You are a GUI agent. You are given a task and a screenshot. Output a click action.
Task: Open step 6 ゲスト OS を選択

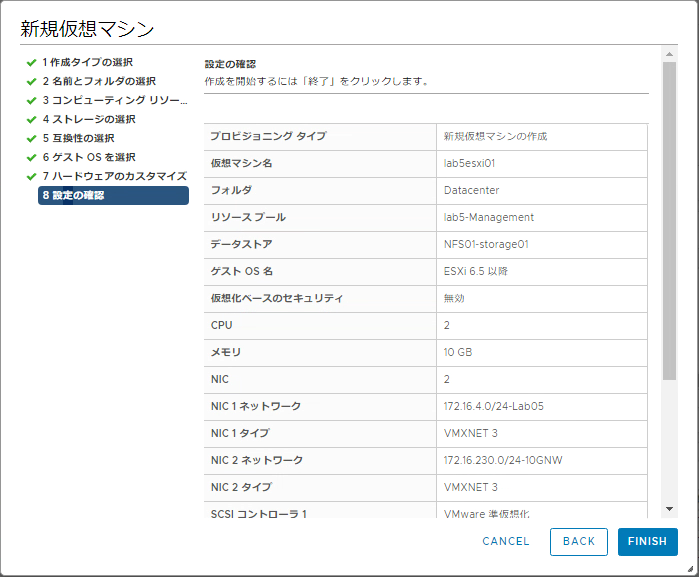89,157
